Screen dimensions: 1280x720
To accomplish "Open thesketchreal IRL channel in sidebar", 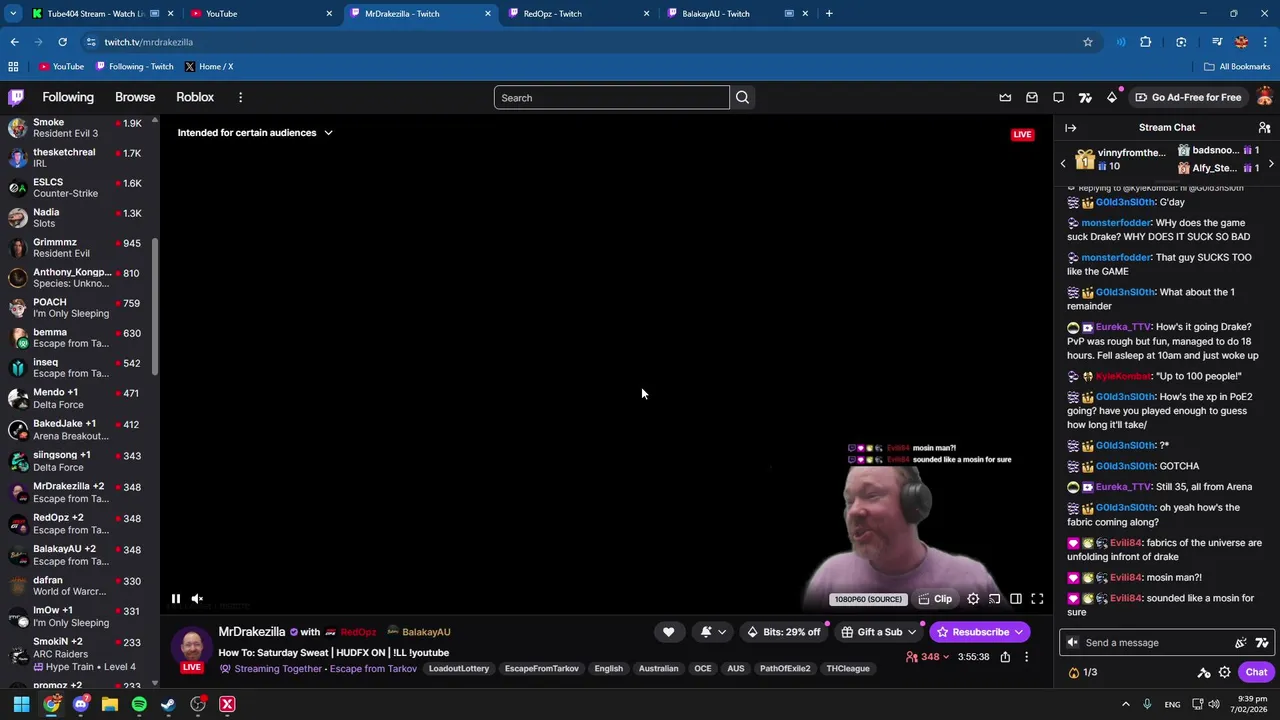I will click(78, 157).
